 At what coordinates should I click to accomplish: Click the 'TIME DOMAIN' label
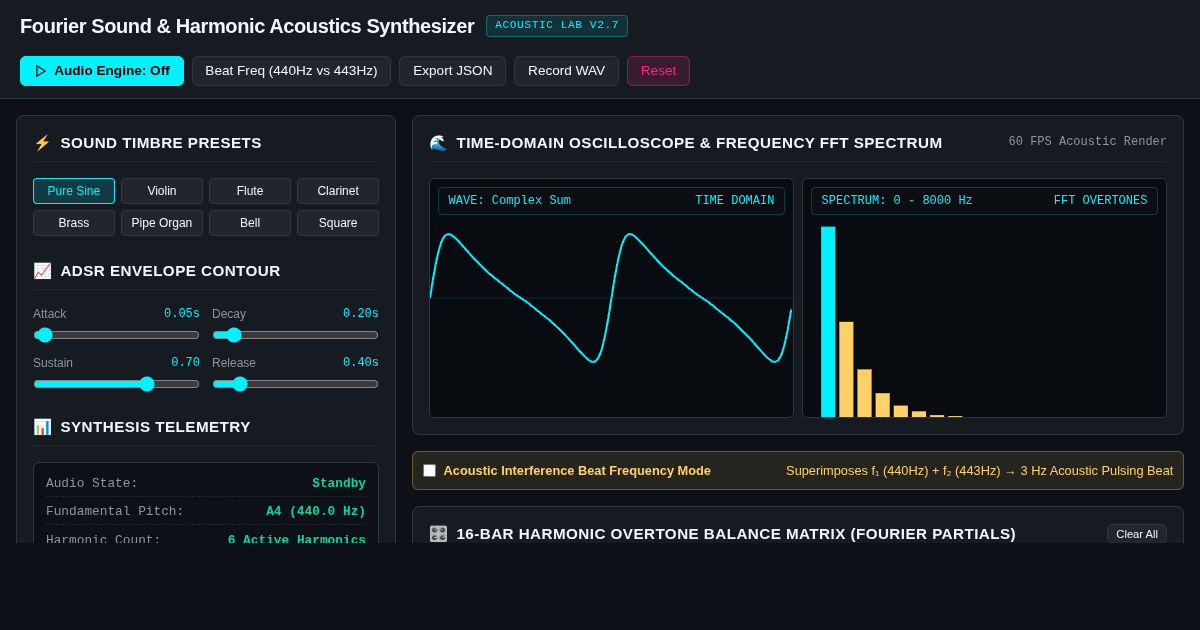pos(735,201)
